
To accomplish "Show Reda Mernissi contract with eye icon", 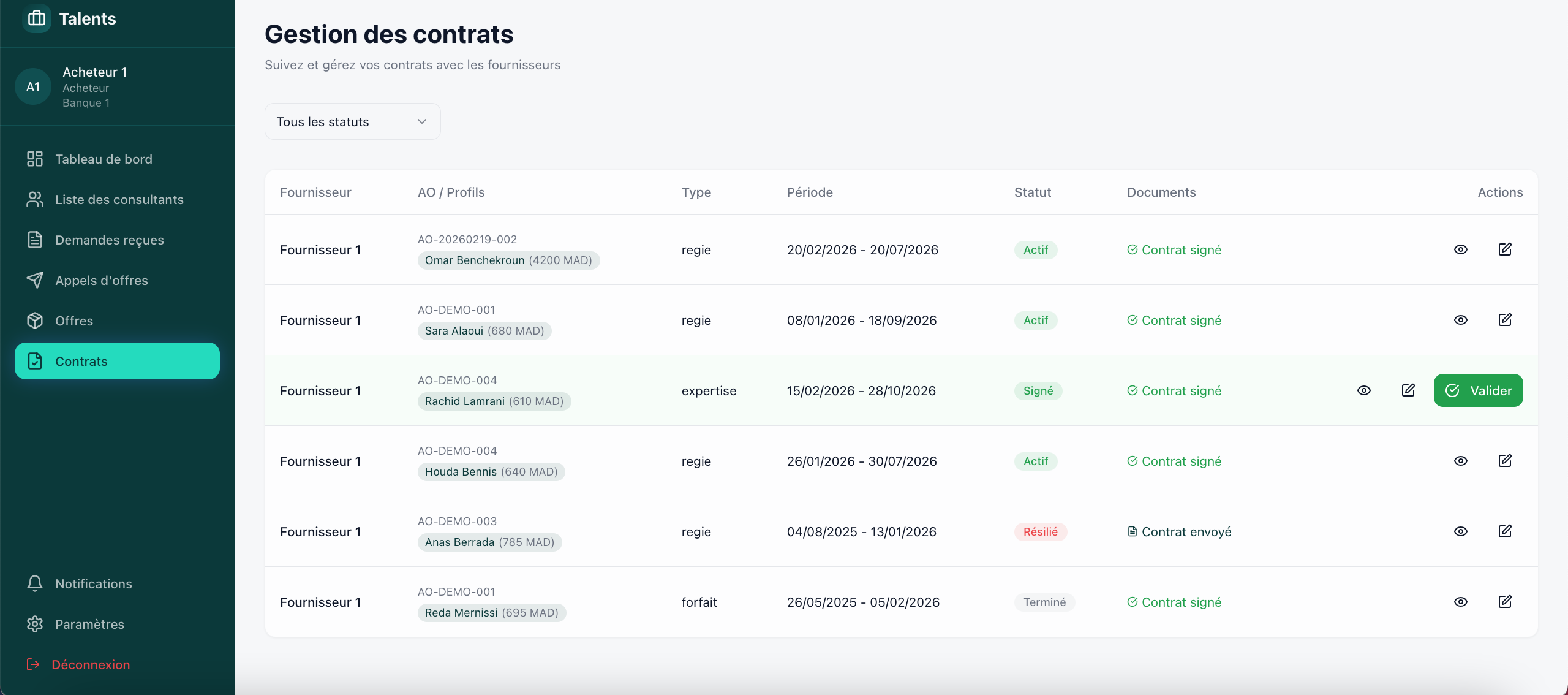I will click(1461, 602).
